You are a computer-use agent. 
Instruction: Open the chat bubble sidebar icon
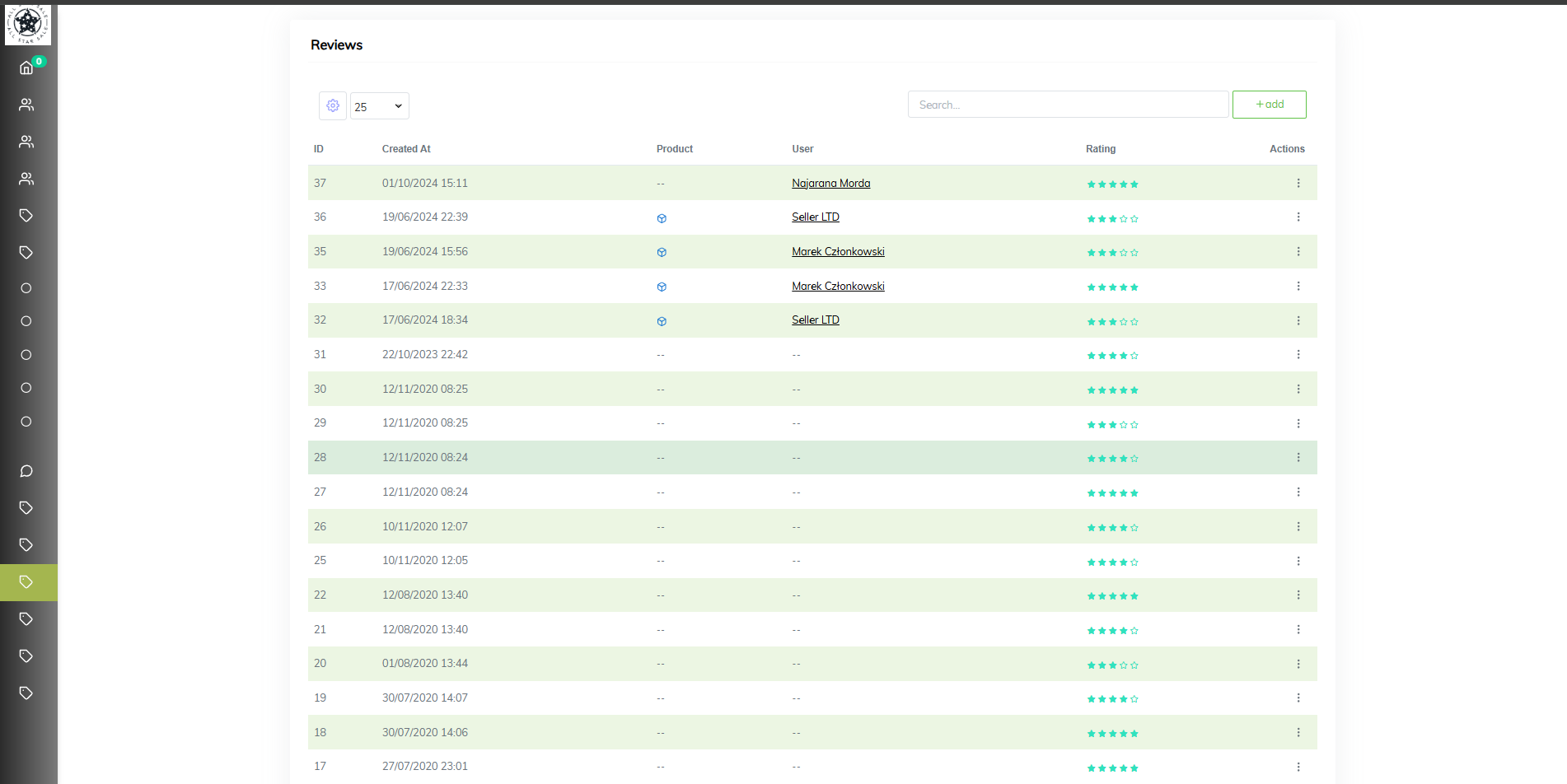(26, 471)
